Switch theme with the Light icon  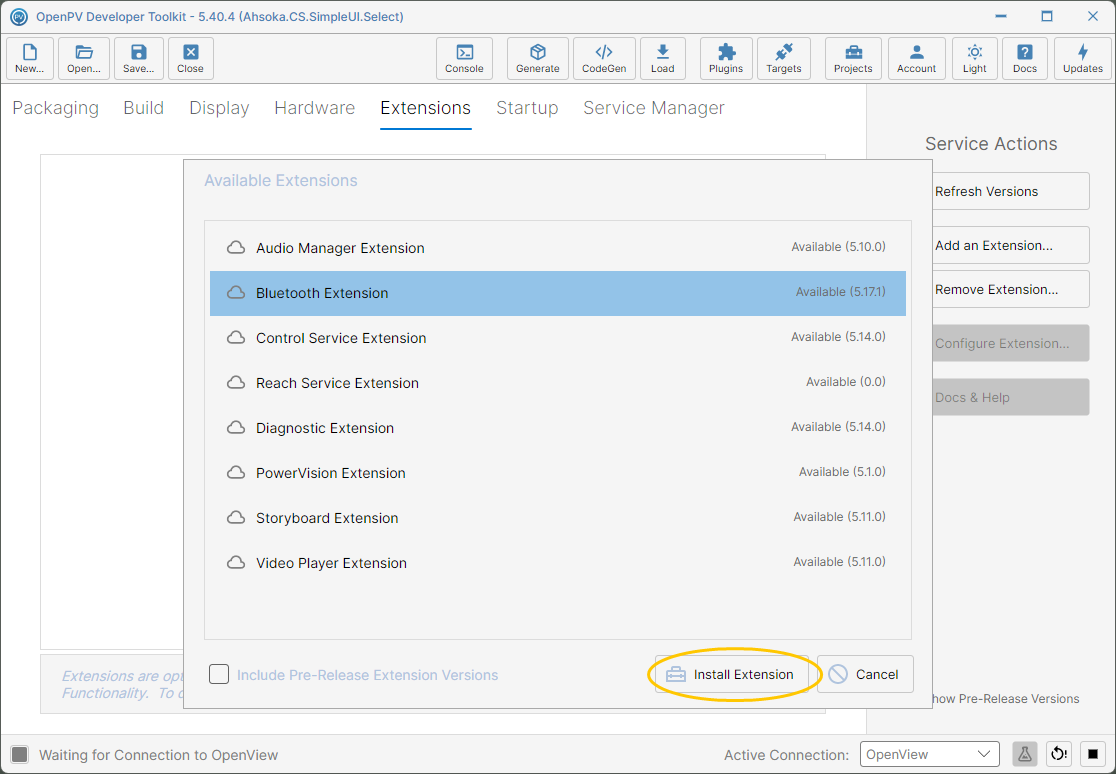(975, 58)
